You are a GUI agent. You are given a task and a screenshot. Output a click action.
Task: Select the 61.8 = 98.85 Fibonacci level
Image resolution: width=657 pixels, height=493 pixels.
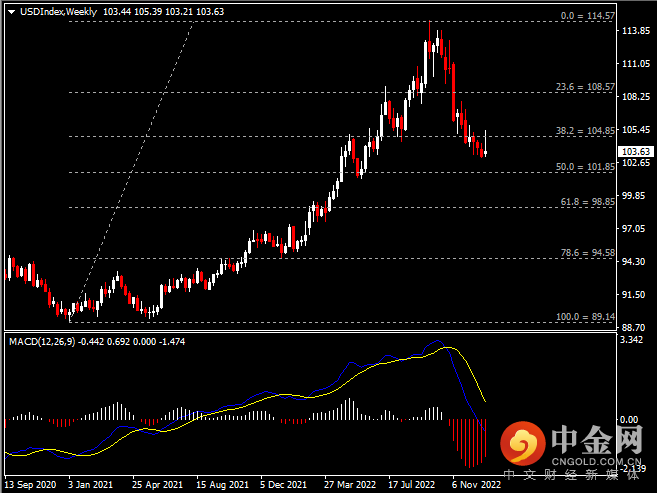[x=586, y=202]
